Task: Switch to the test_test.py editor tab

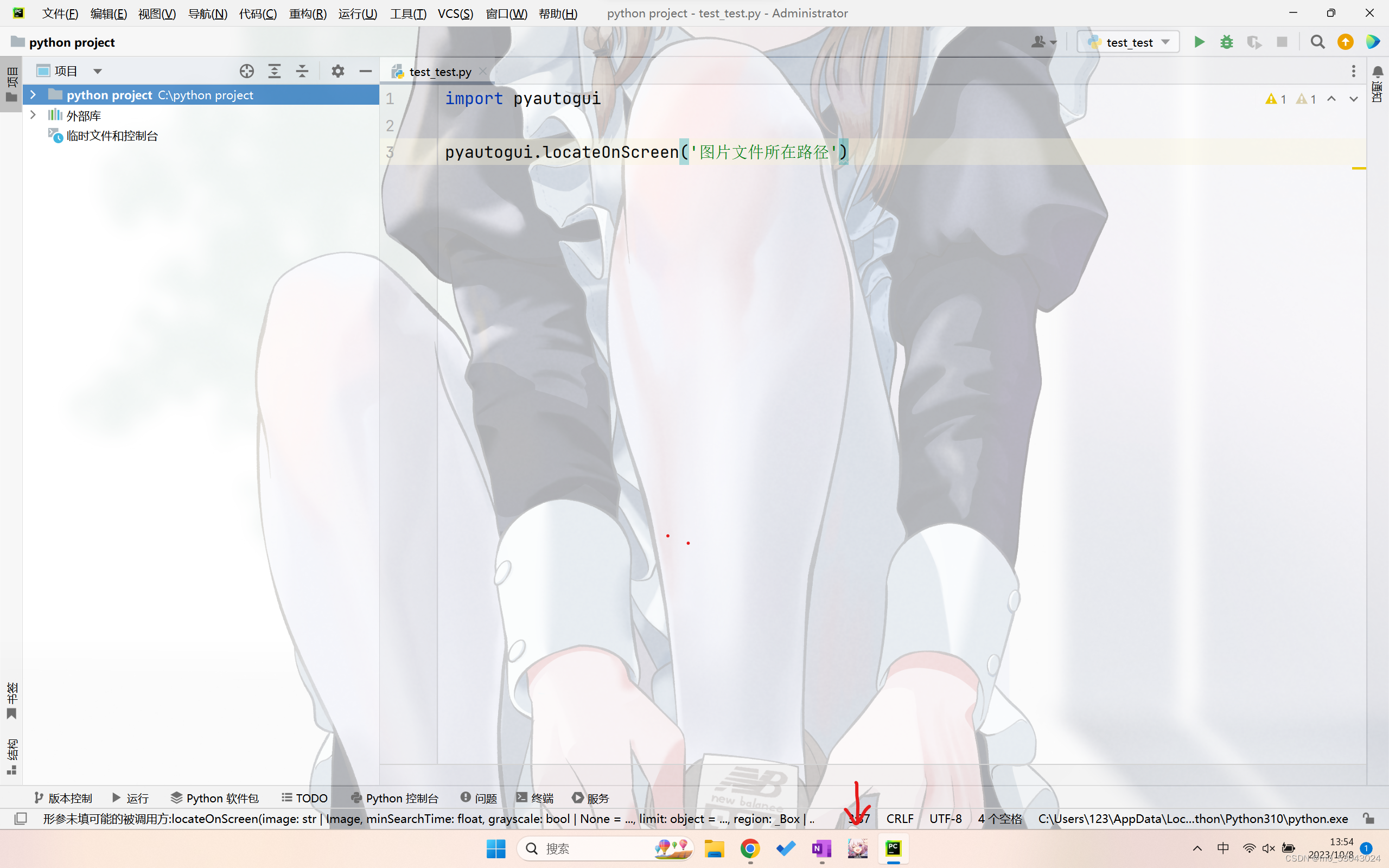Action: click(439, 72)
